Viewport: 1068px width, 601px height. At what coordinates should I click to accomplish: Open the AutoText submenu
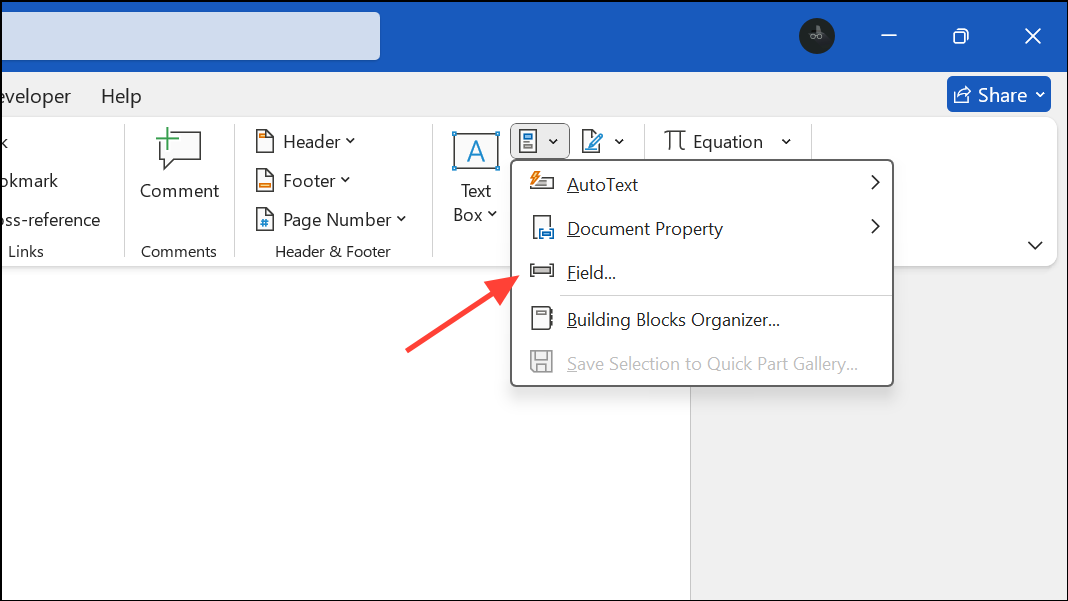603,184
